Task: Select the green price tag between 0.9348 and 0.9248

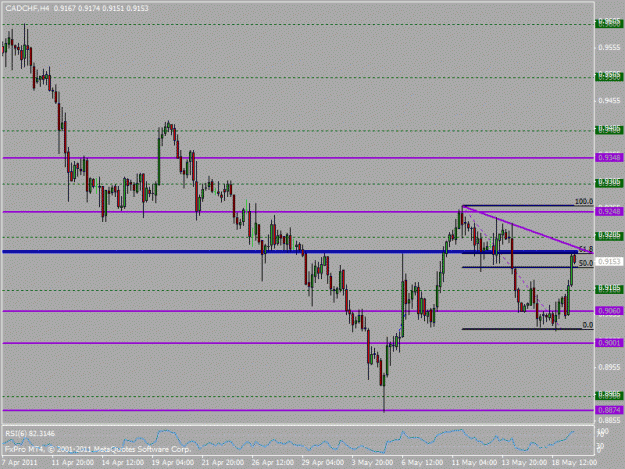Action: [609, 182]
